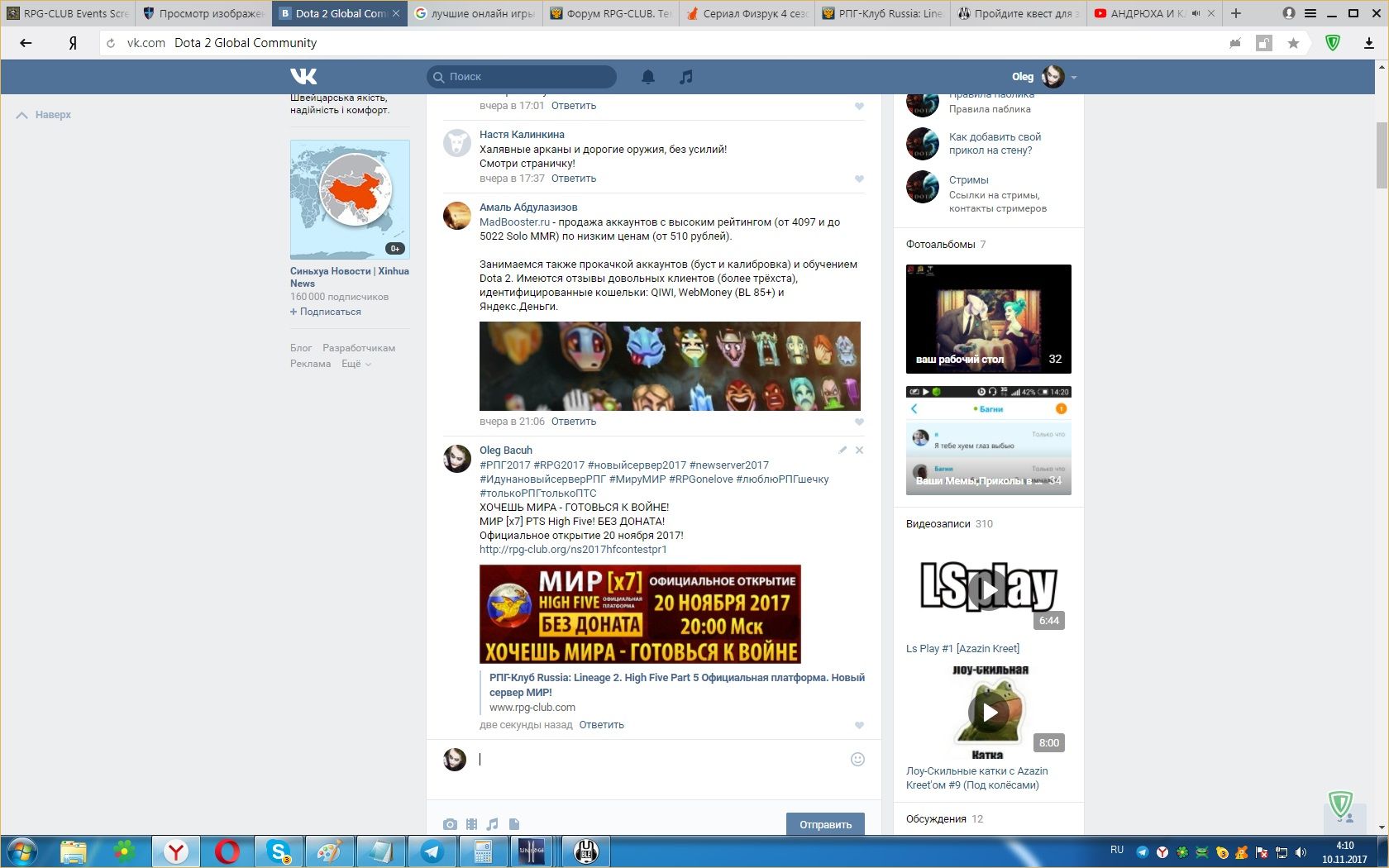Image resolution: width=1389 pixels, height=868 pixels.
Task: Click the #РПГ2017 hashtag
Action: [x=505, y=465]
